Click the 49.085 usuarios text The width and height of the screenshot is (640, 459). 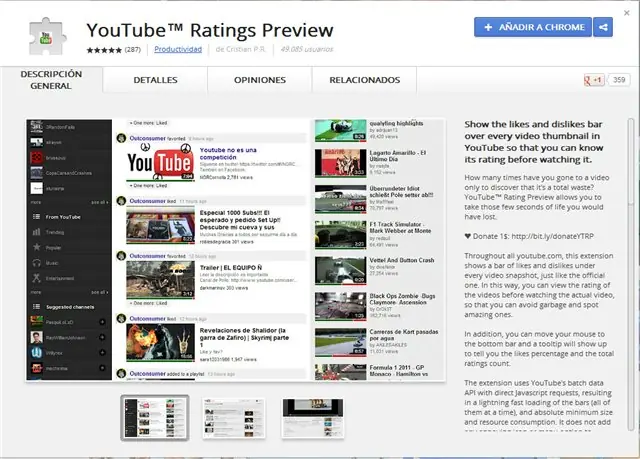click(307, 49)
